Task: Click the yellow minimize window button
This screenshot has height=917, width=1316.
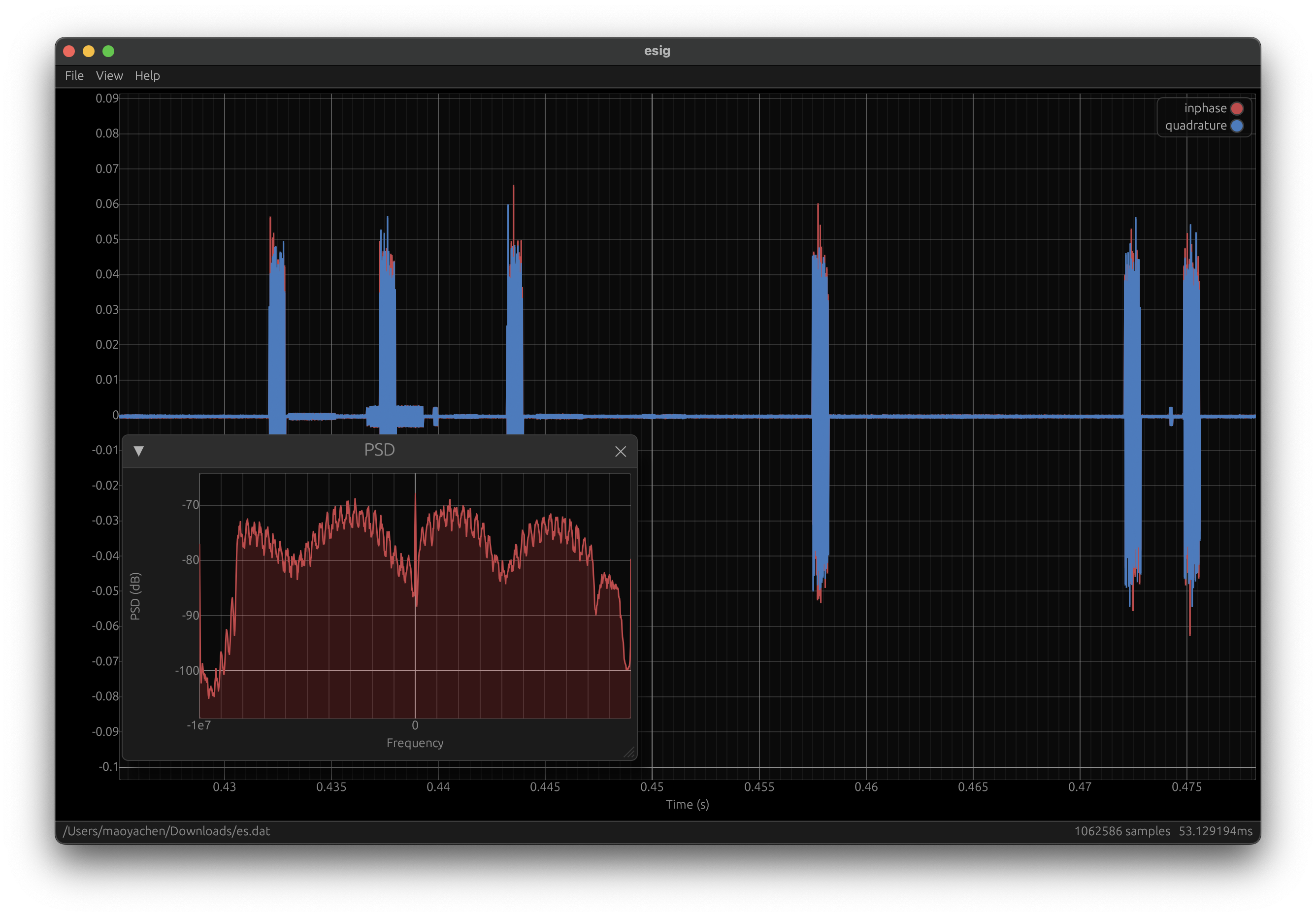Action: coord(89,52)
